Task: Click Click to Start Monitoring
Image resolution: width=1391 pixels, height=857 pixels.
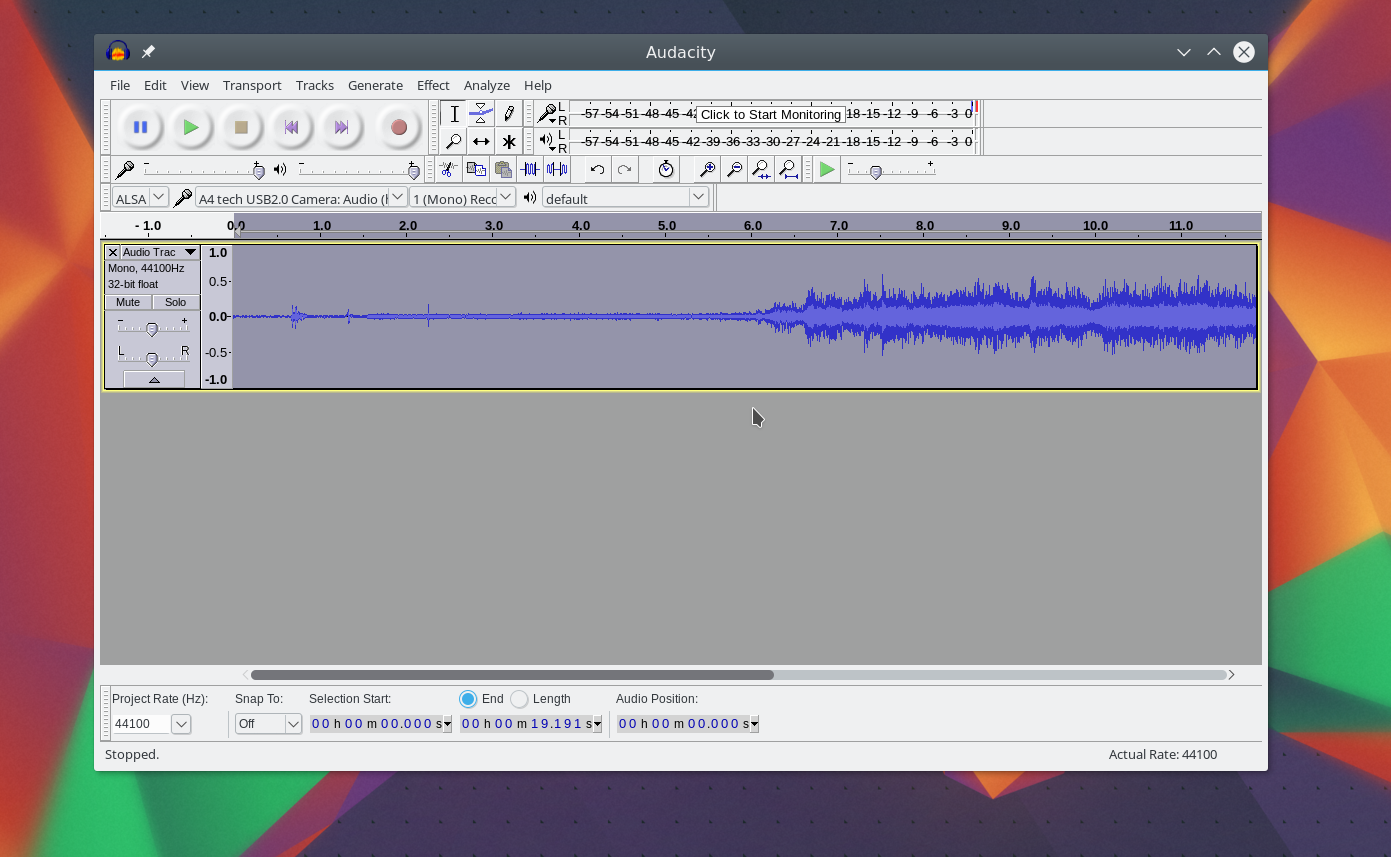Action: point(770,114)
